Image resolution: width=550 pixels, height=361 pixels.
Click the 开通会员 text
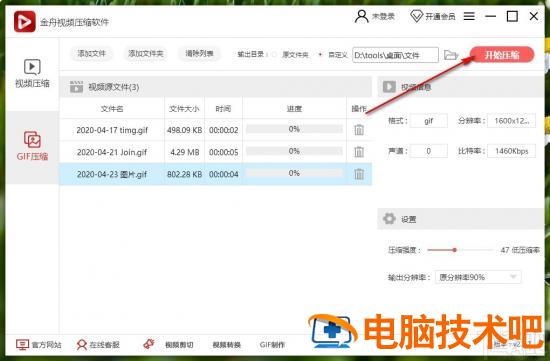tap(440, 16)
